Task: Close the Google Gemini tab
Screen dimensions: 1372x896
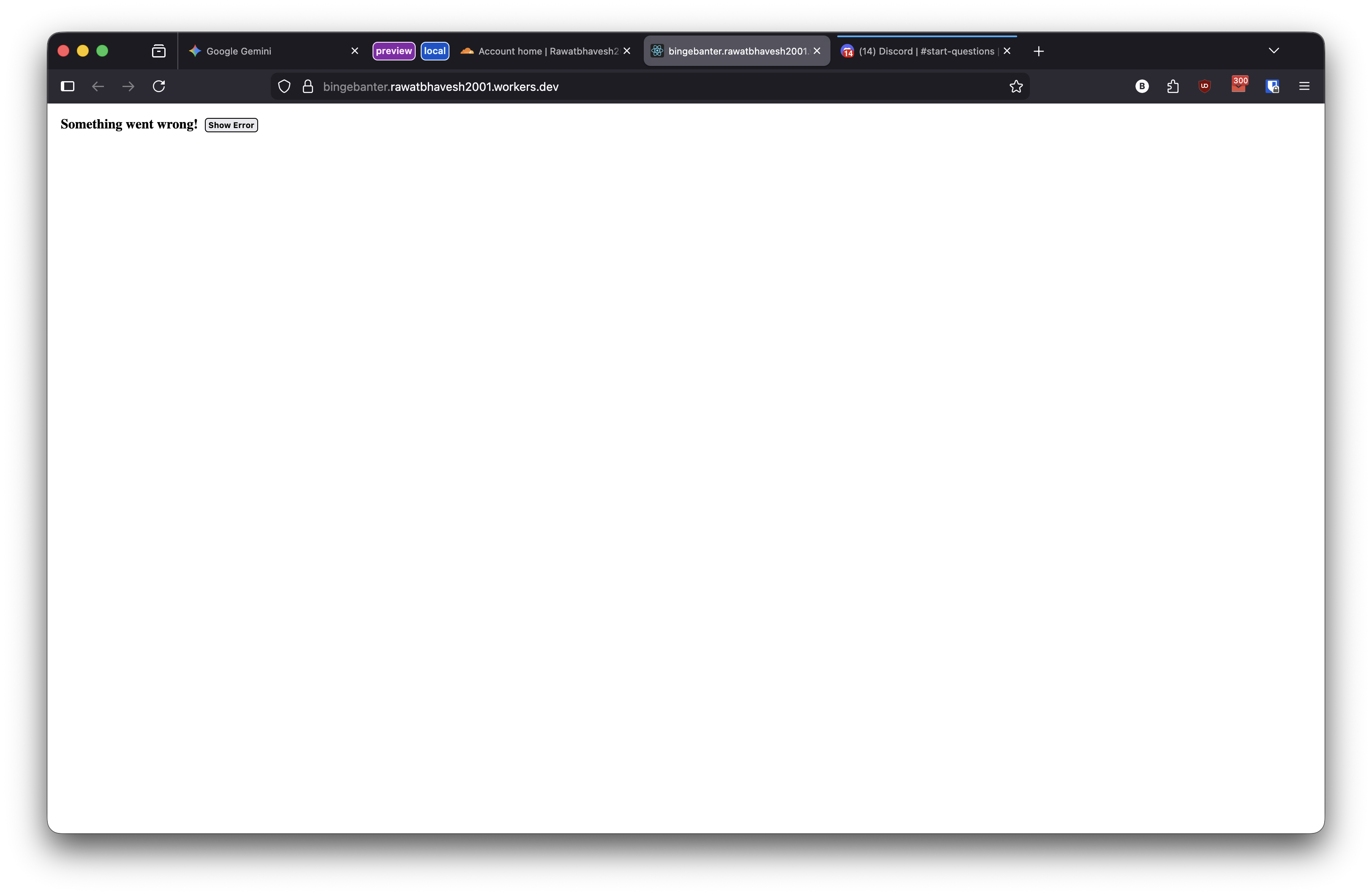Action: 354,51
